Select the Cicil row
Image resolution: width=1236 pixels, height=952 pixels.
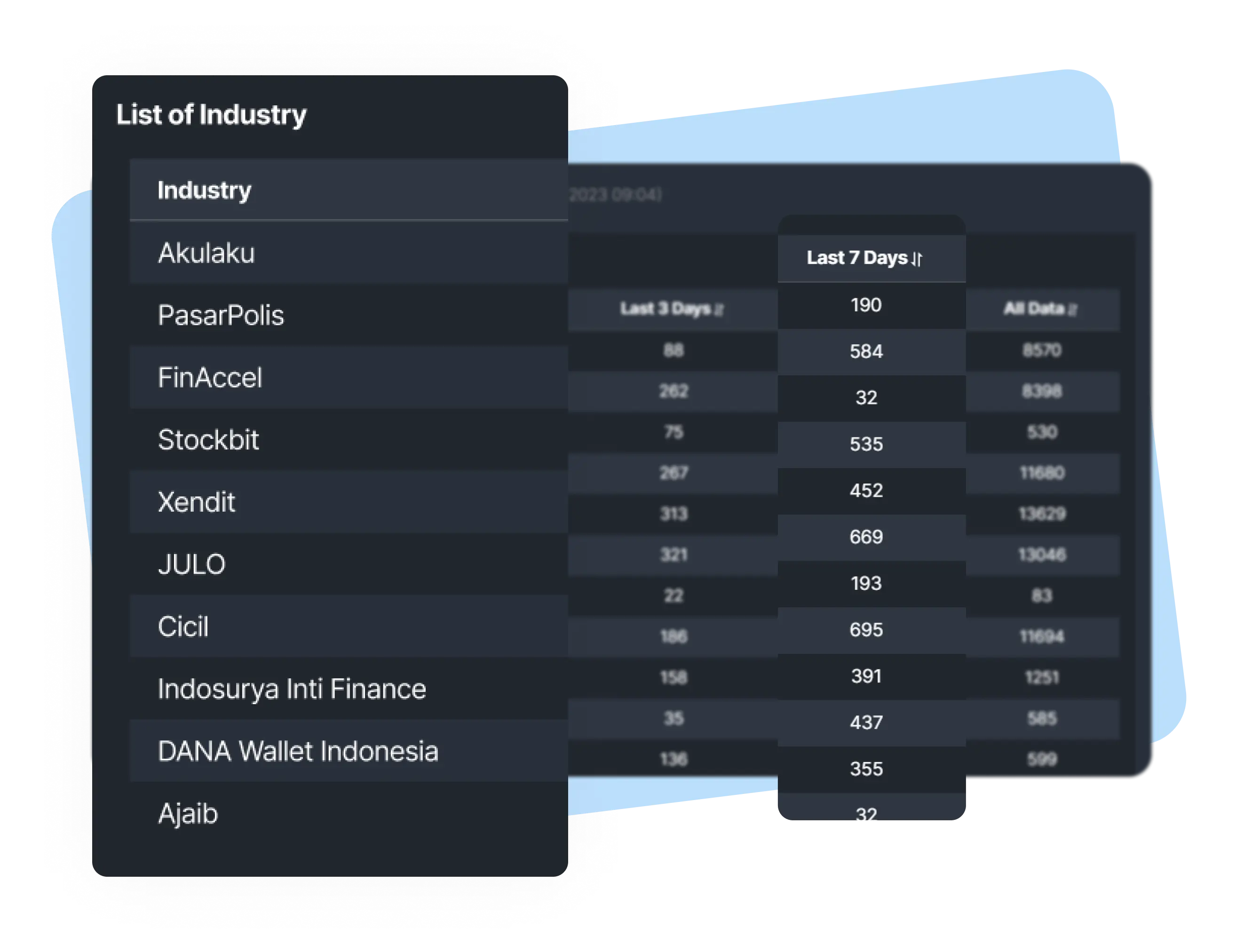coord(349,627)
